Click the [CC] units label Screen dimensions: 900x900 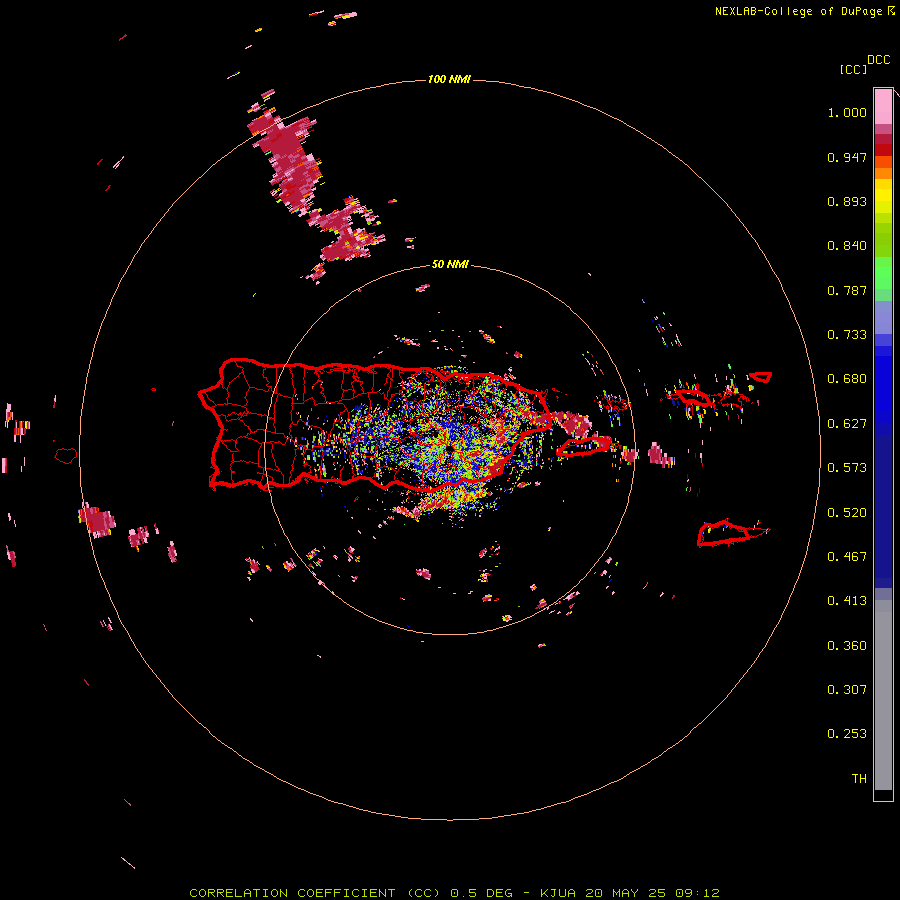tap(853, 69)
